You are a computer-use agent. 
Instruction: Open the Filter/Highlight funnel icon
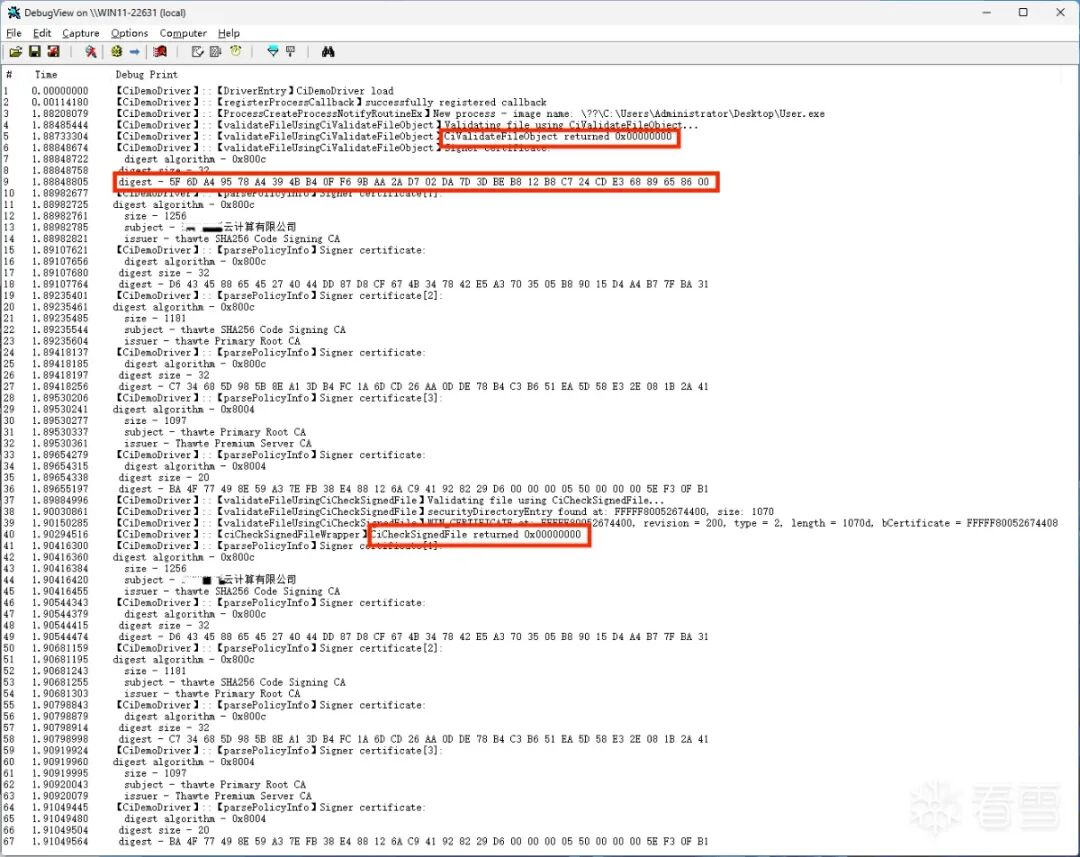(273, 52)
